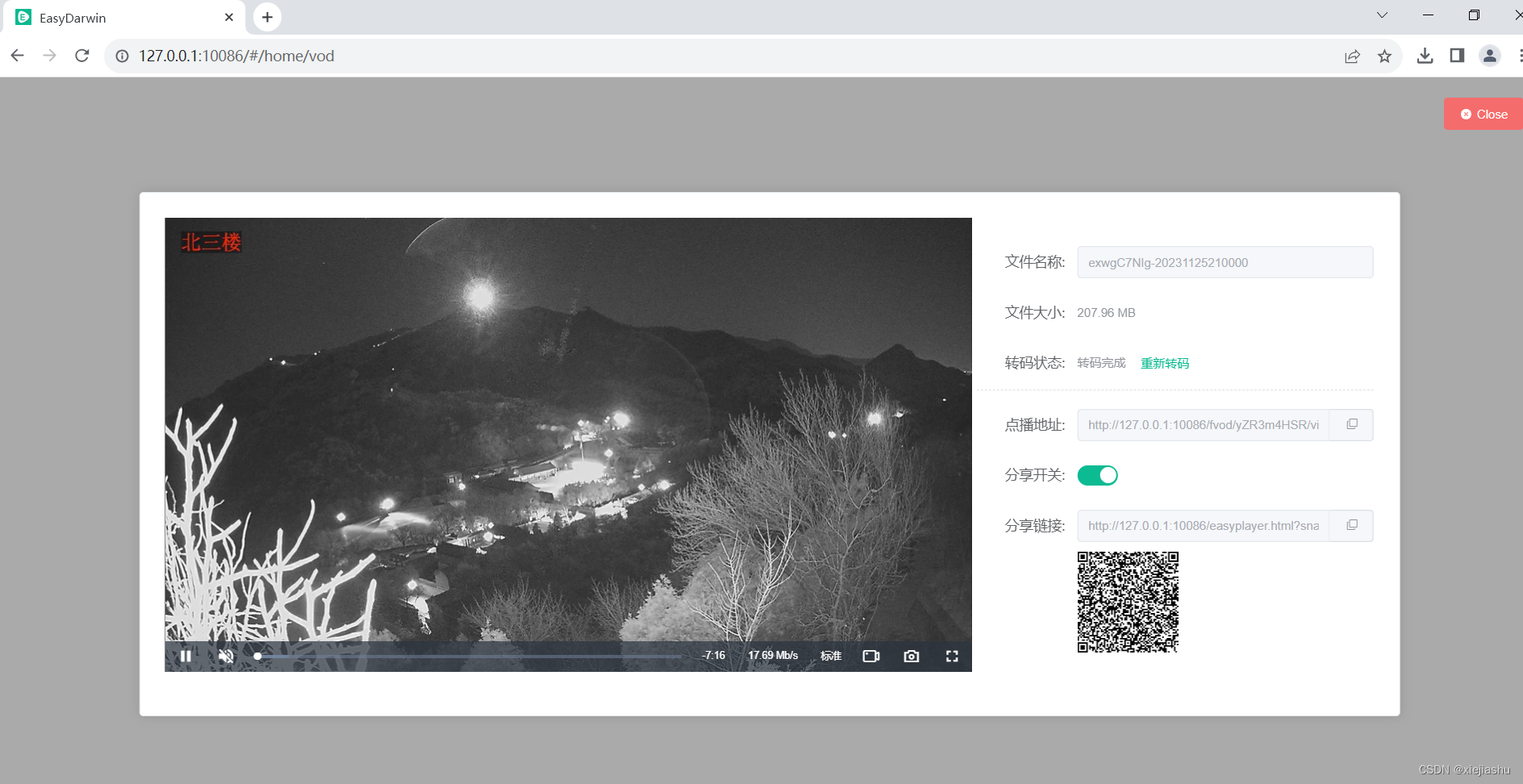This screenshot has height=784, width=1523.
Task: Open site information dropdown in address bar
Action: coord(122,56)
